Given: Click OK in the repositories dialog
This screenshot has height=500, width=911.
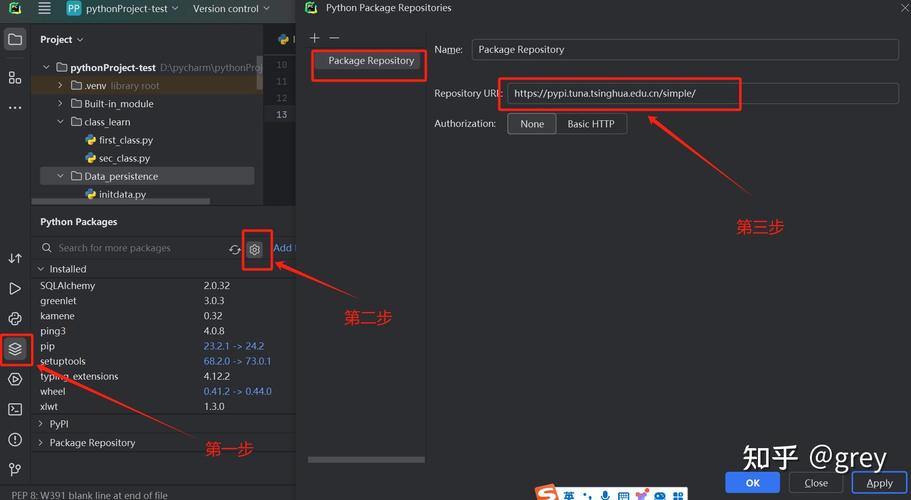Looking at the screenshot, I should [x=752, y=483].
